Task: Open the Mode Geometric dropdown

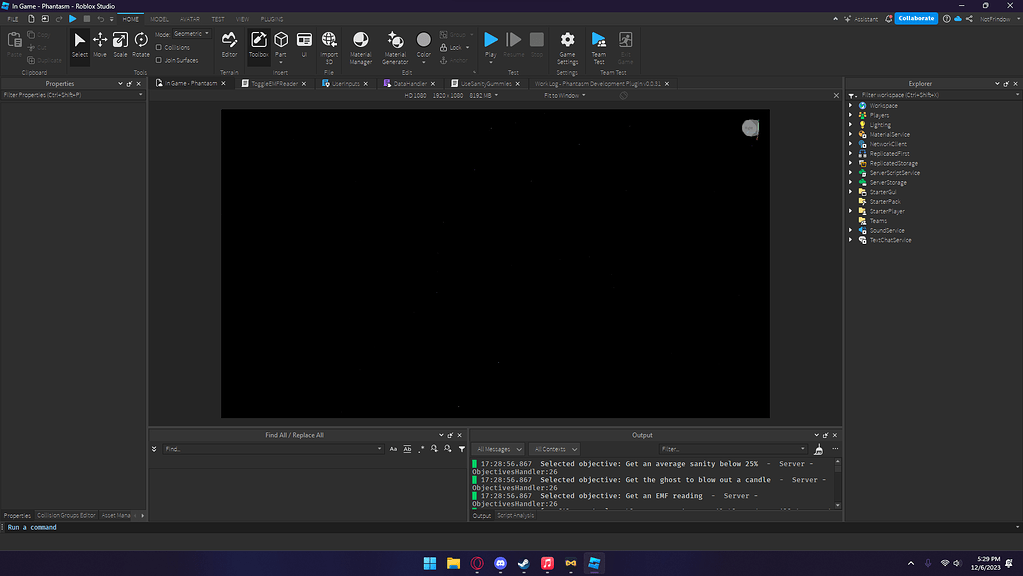Action: pos(190,33)
